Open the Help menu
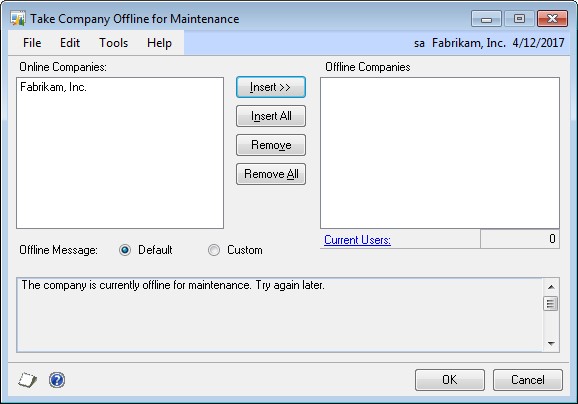The height and width of the screenshot is (404, 578). (159, 43)
